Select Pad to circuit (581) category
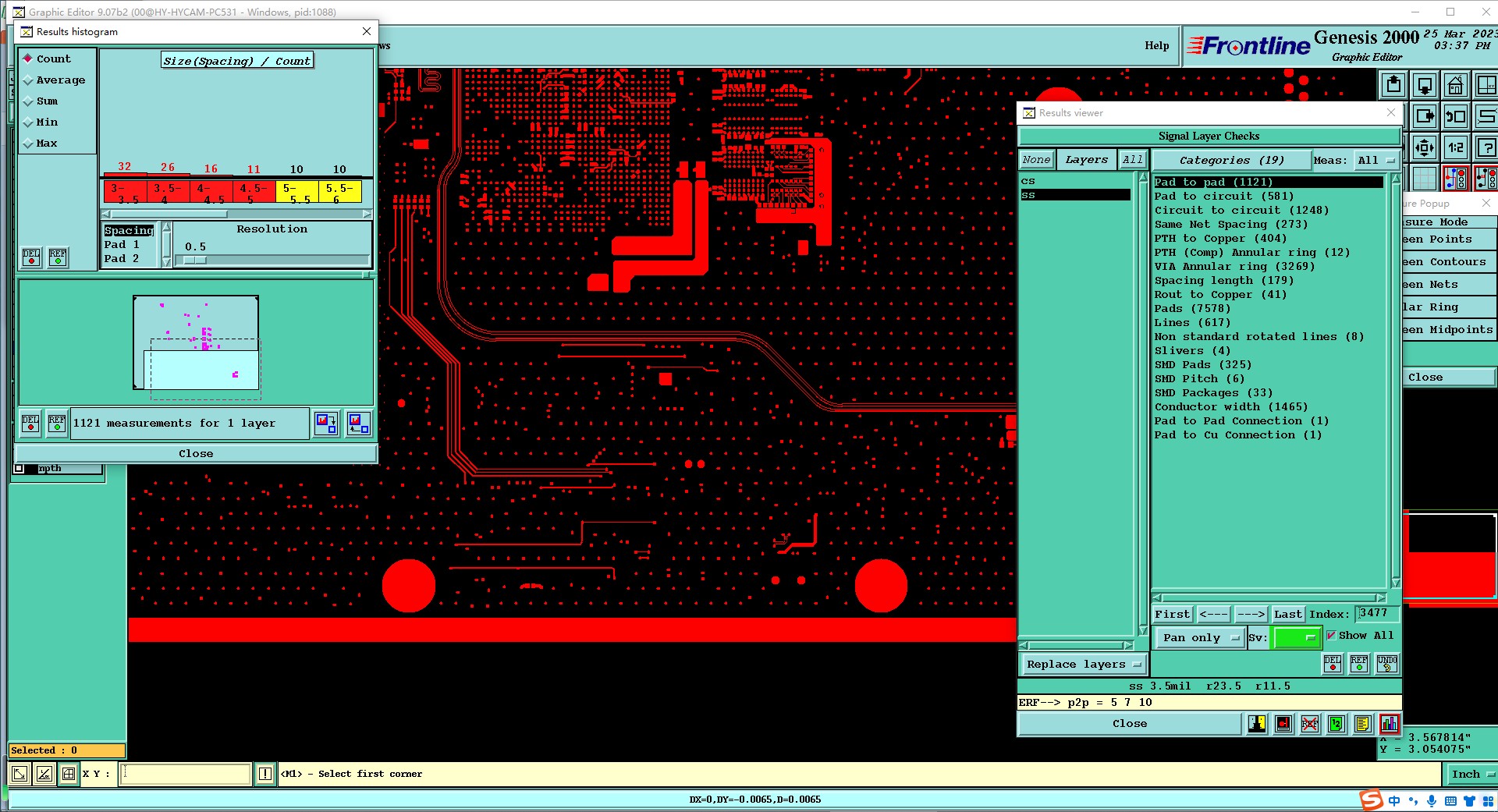 coord(1224,197)
